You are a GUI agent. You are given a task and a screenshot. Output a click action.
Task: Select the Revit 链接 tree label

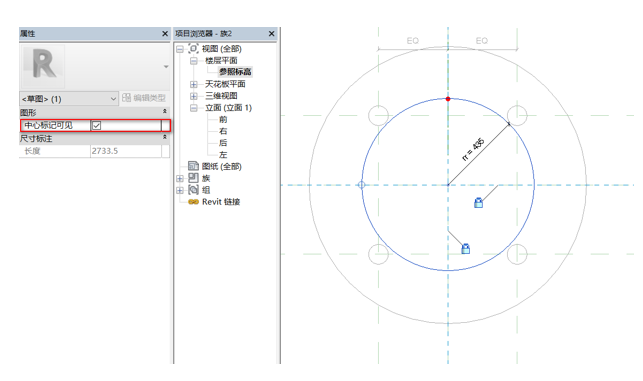[221, 202]
